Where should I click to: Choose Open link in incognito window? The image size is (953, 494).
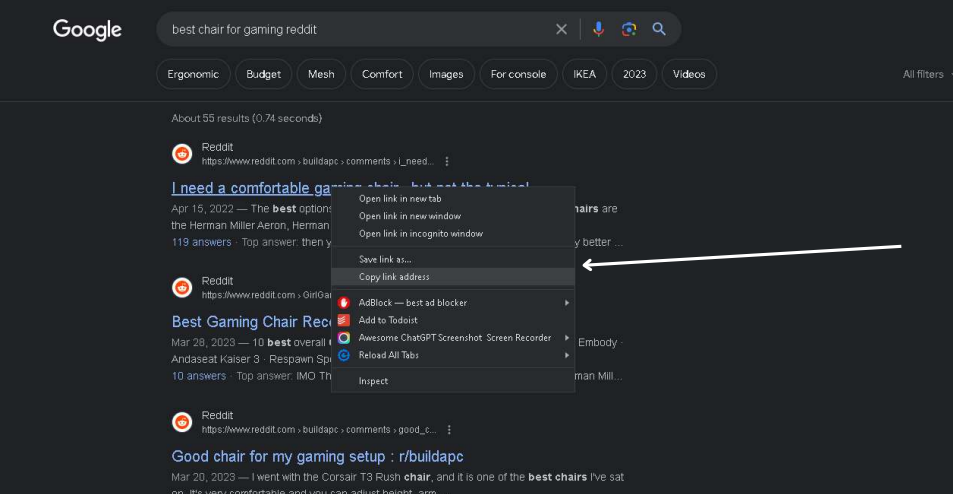tap(453, 234)
